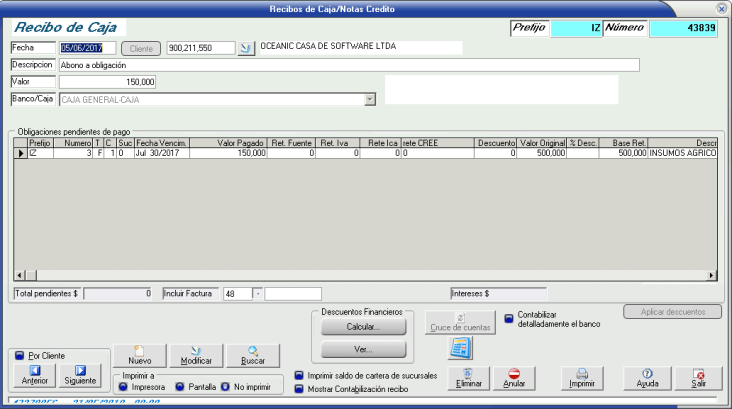Go to the Anterior receipt
This screenshot has height=409, width=732.
click(35, 374)
